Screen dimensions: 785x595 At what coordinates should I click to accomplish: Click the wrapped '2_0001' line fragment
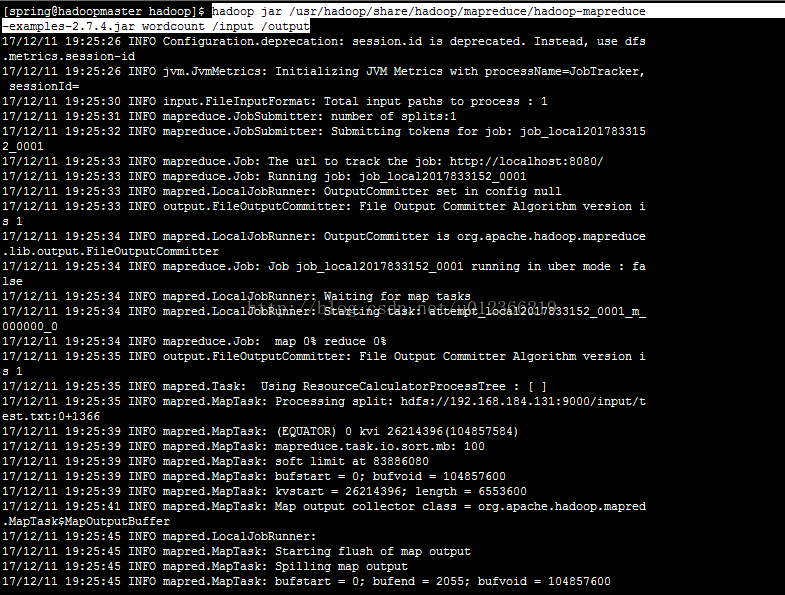coord(23,146)
